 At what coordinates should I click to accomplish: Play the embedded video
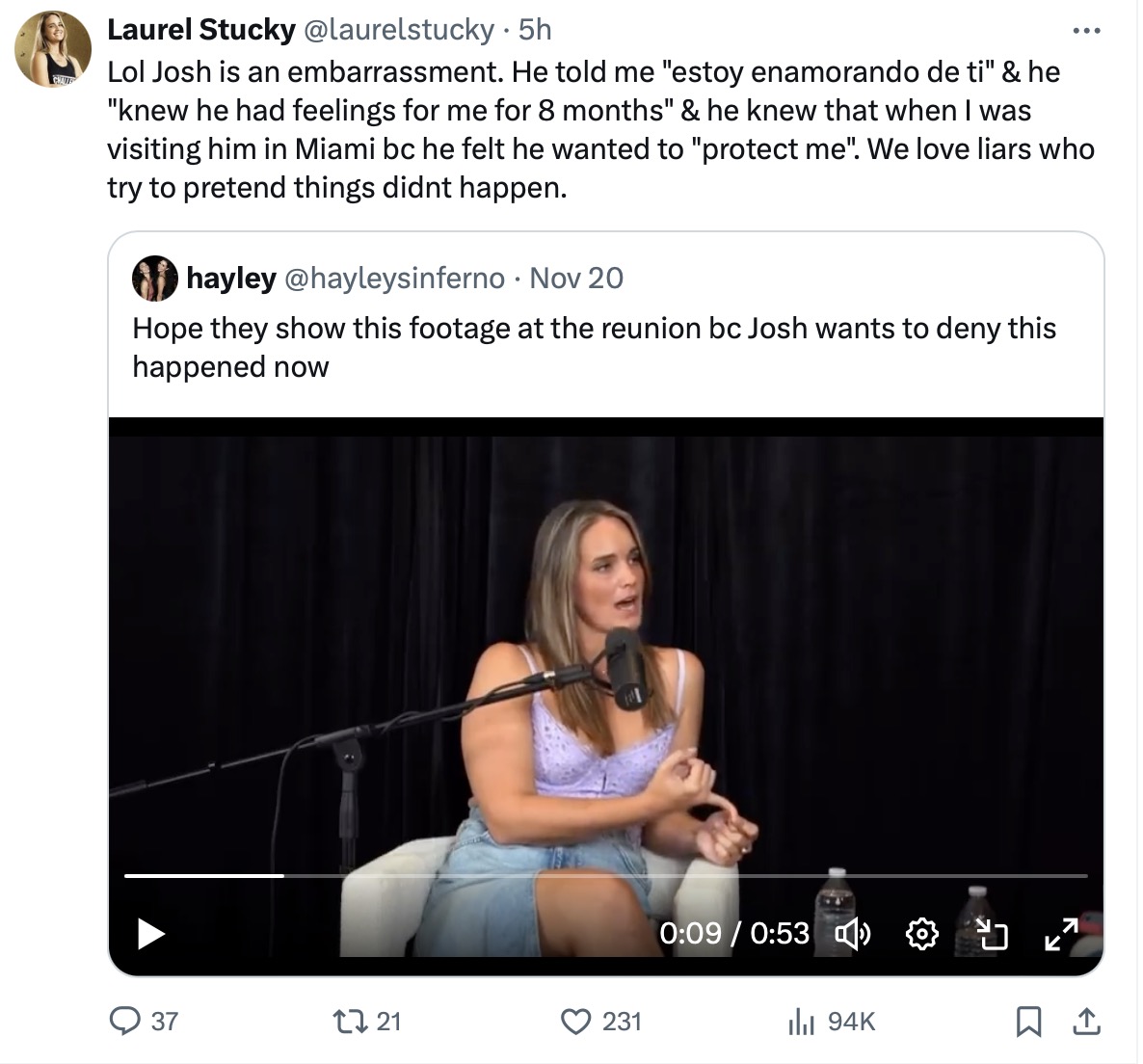tap(151, 933)
